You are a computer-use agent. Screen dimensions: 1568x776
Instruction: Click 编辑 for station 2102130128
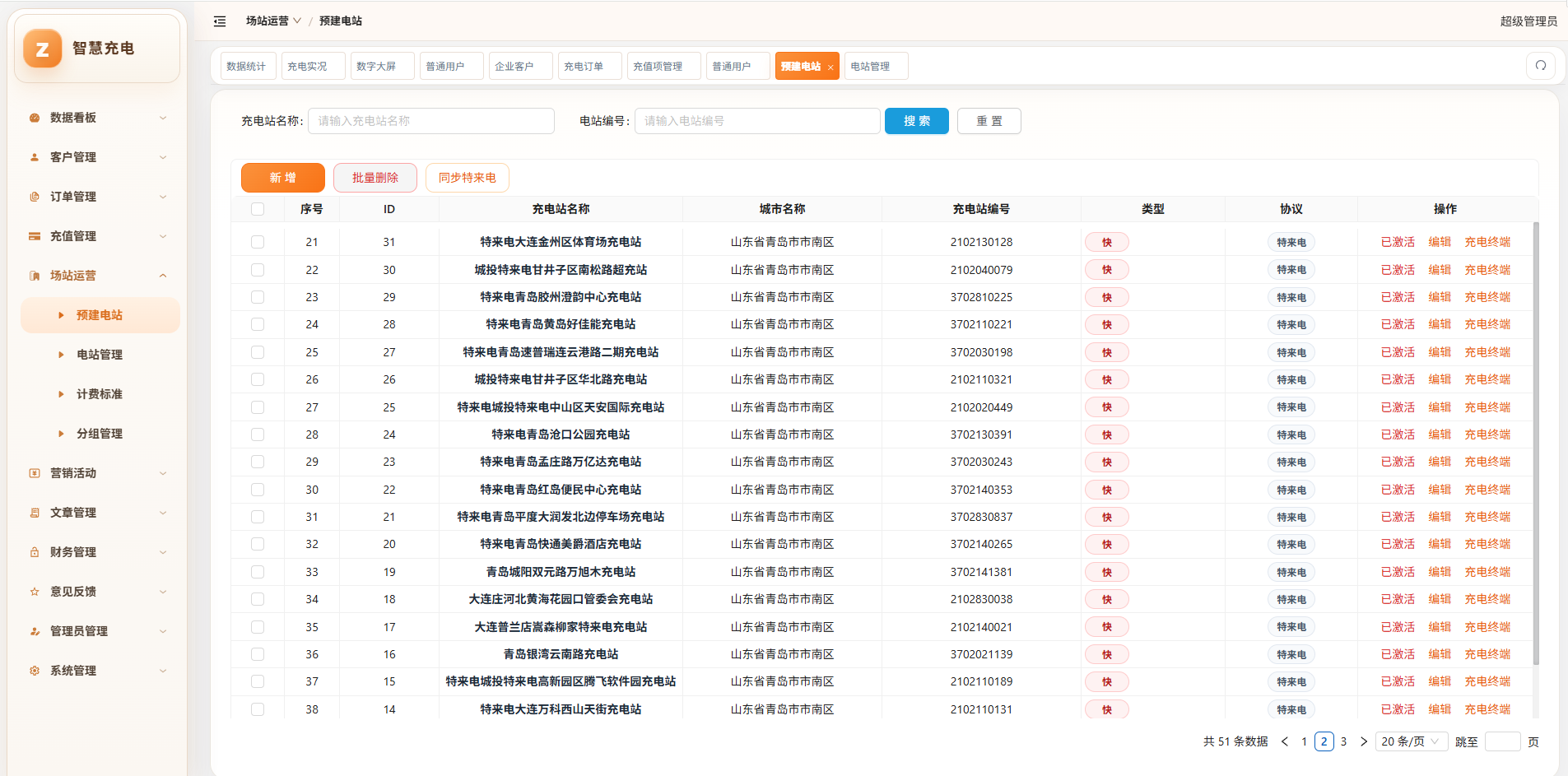click(1440, 242)
